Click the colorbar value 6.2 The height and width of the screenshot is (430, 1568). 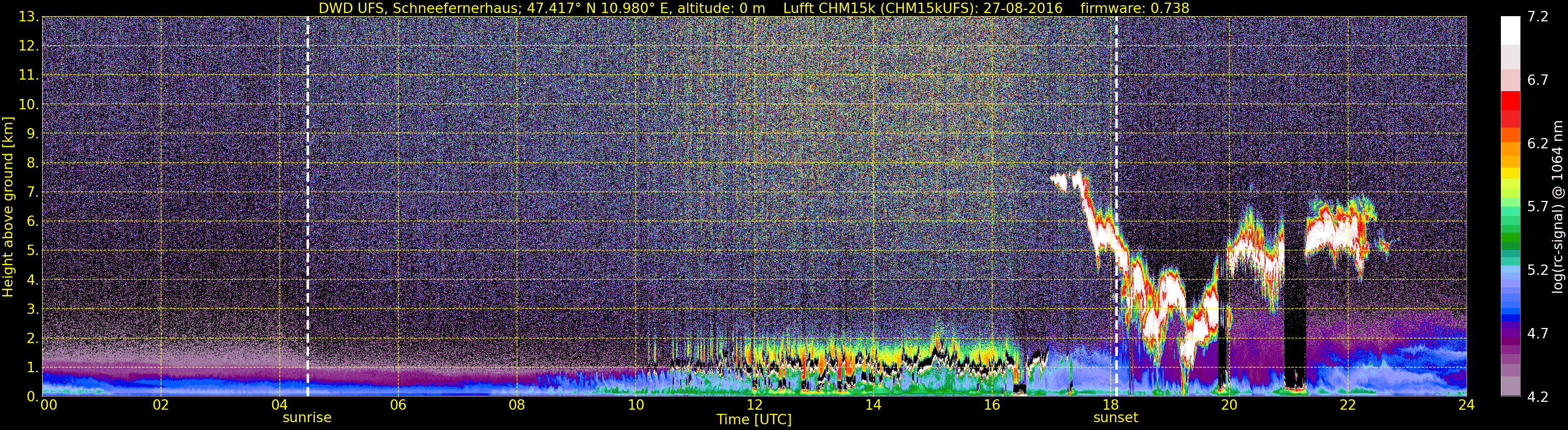[x=1538, y=144]
